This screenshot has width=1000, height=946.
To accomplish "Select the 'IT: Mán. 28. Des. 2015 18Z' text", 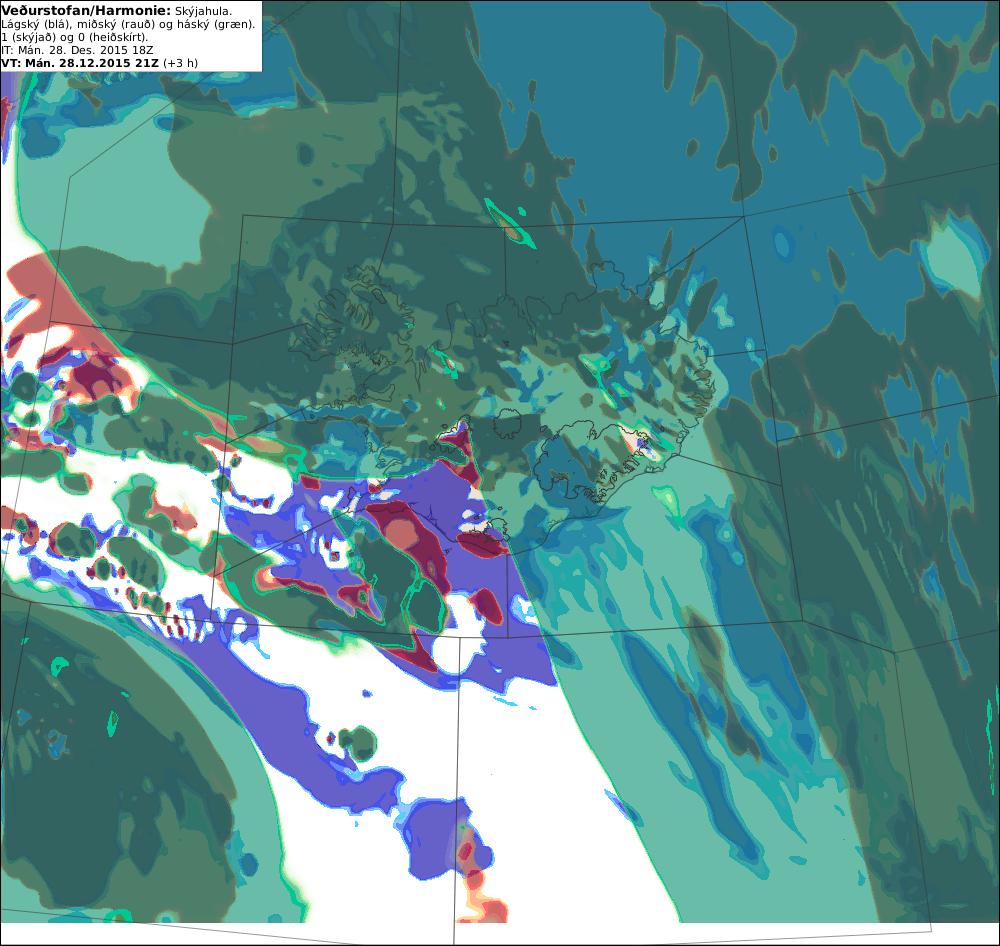I will [x=77, y=50].
